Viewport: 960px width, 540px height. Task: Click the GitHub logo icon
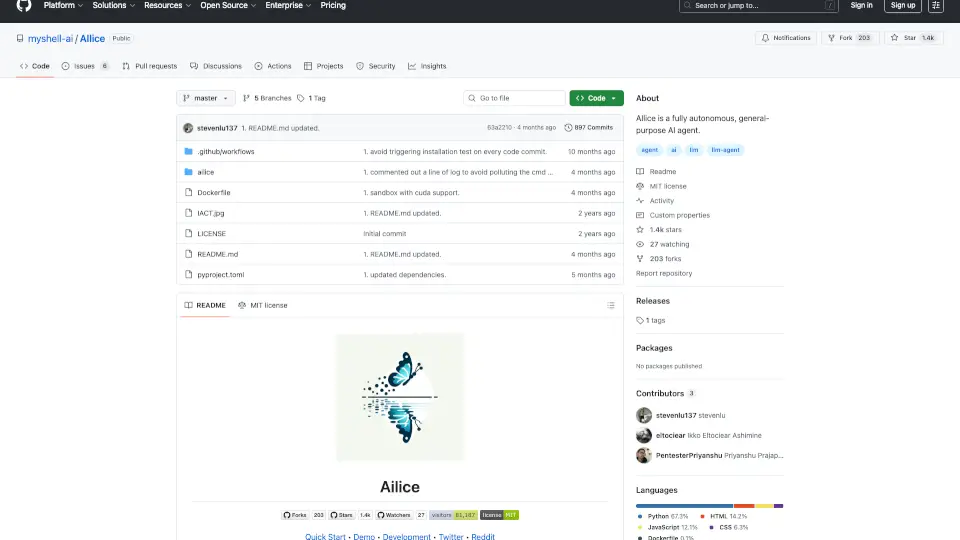point(24,6)
